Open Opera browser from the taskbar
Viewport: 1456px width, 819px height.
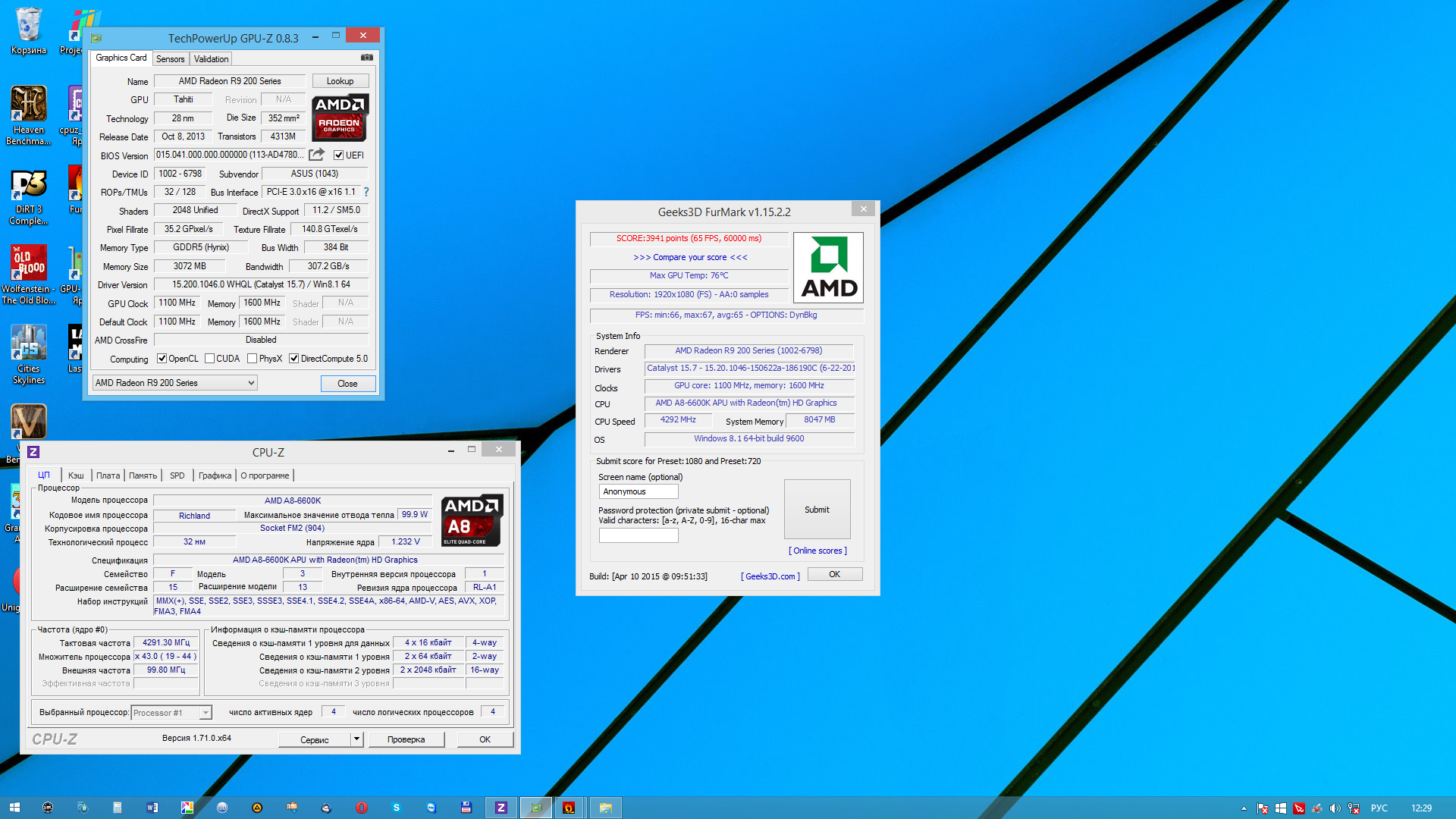click(x=362, y=808)
